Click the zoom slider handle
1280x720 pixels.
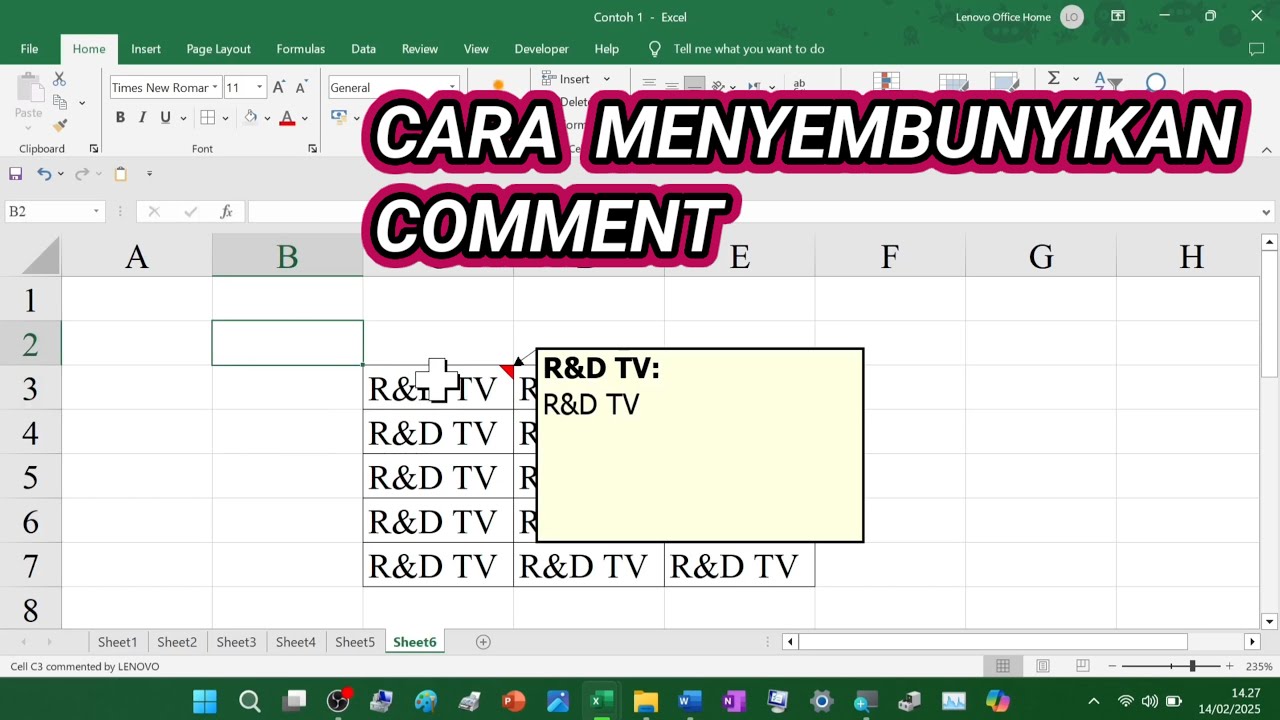[x=1191, y=666]
